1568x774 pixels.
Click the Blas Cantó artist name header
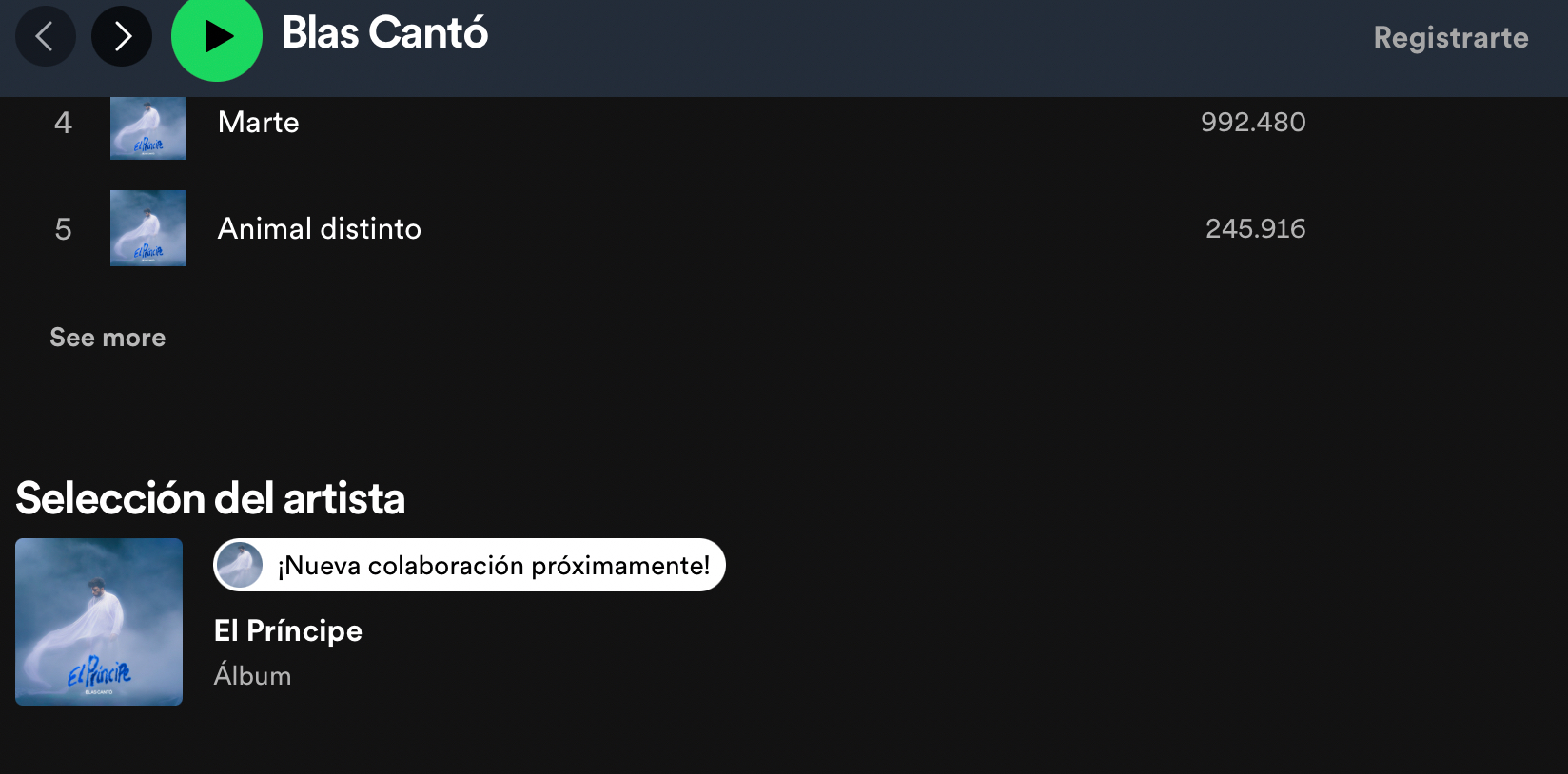pos(384,34)
